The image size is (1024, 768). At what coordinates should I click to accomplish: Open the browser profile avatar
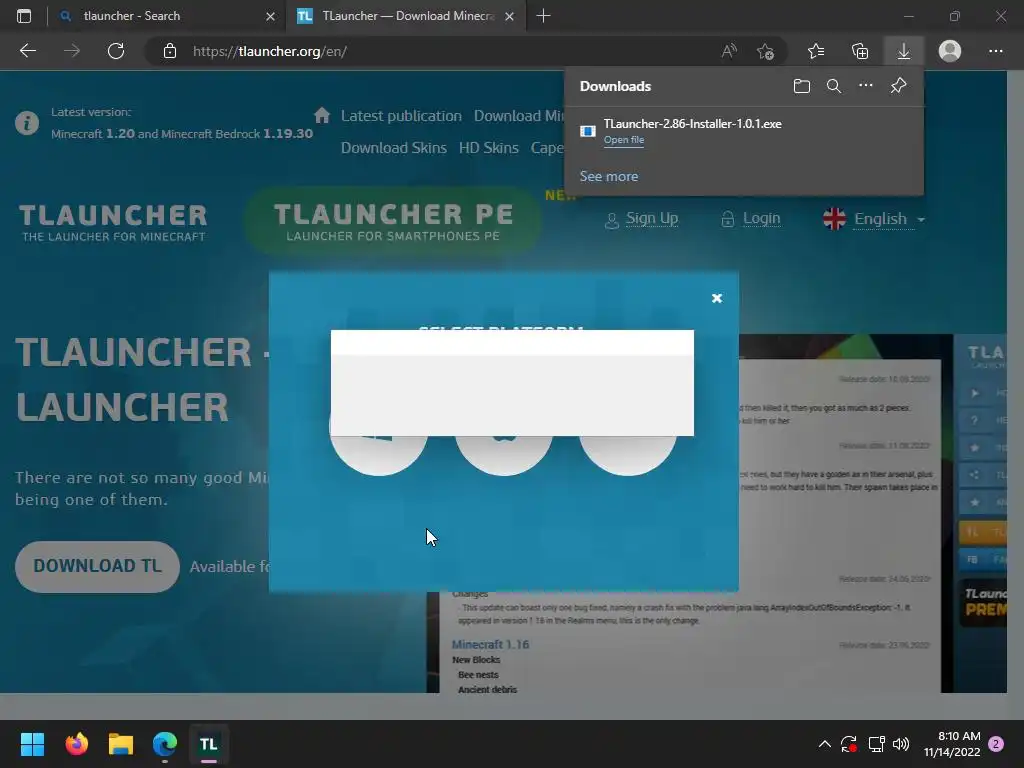(x=950, y=51)
